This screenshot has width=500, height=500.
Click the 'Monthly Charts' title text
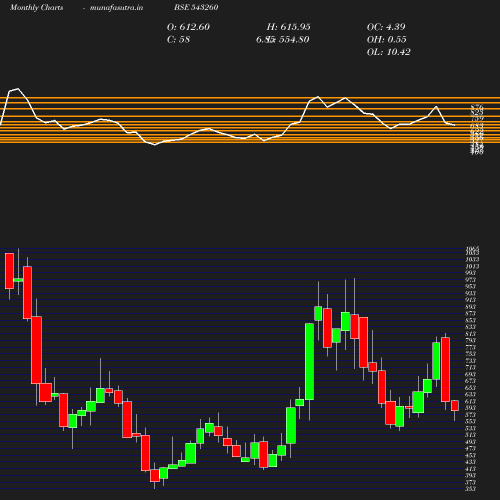tap(37, 7)
